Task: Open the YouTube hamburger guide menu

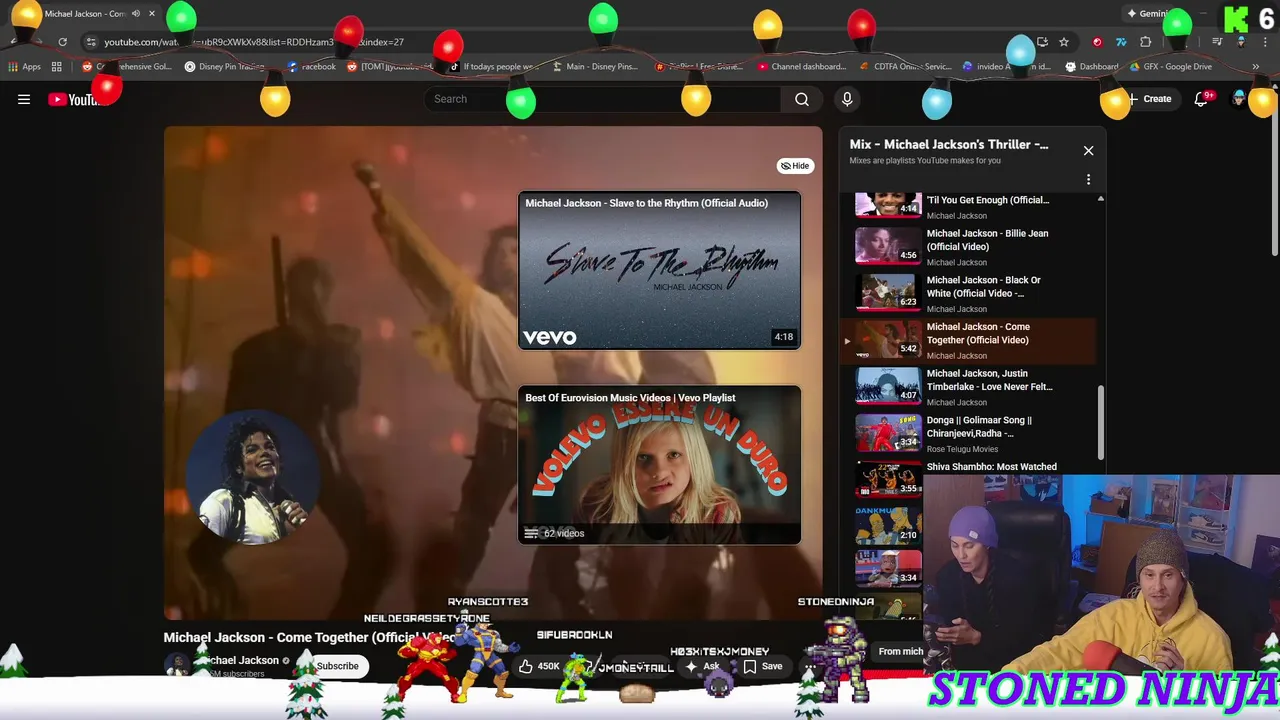Action: point(24,99)
